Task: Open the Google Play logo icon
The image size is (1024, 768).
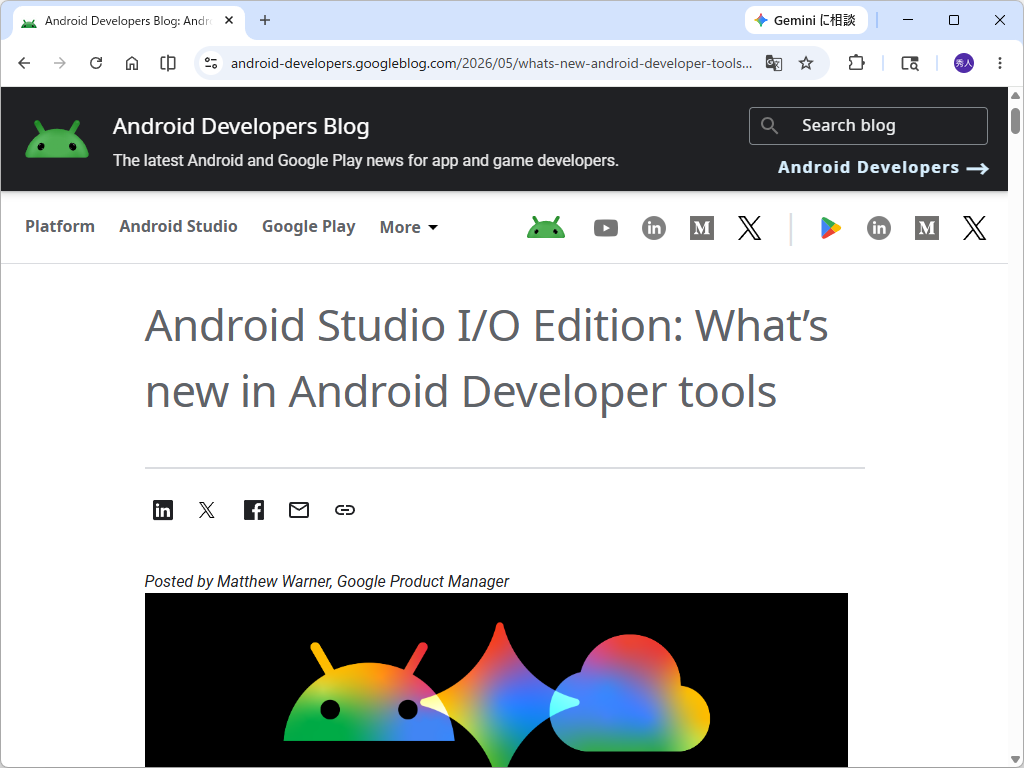Action: 830,228
